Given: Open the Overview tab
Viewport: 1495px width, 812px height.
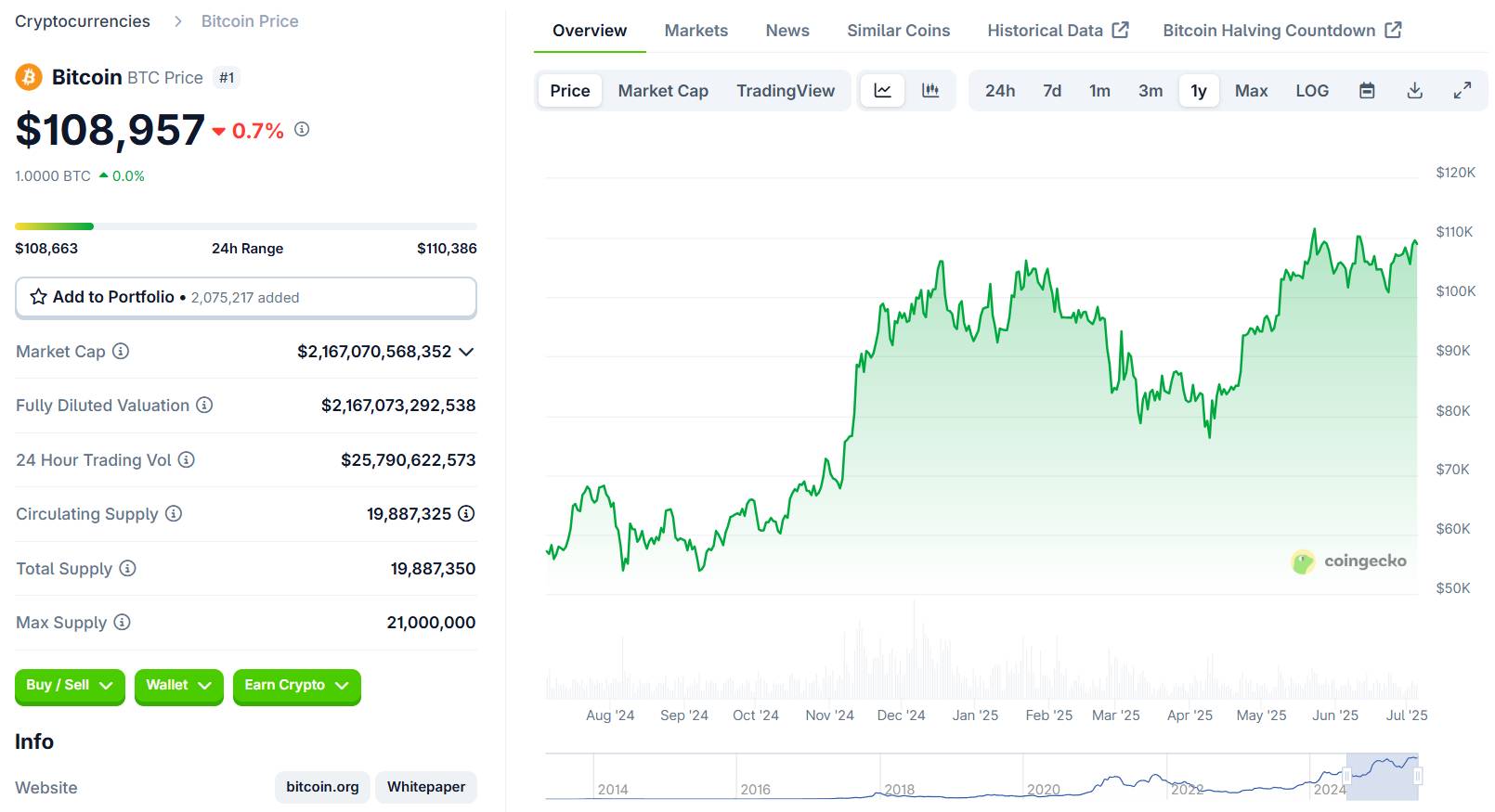Looking at the screenshot, I should (590, 31).
